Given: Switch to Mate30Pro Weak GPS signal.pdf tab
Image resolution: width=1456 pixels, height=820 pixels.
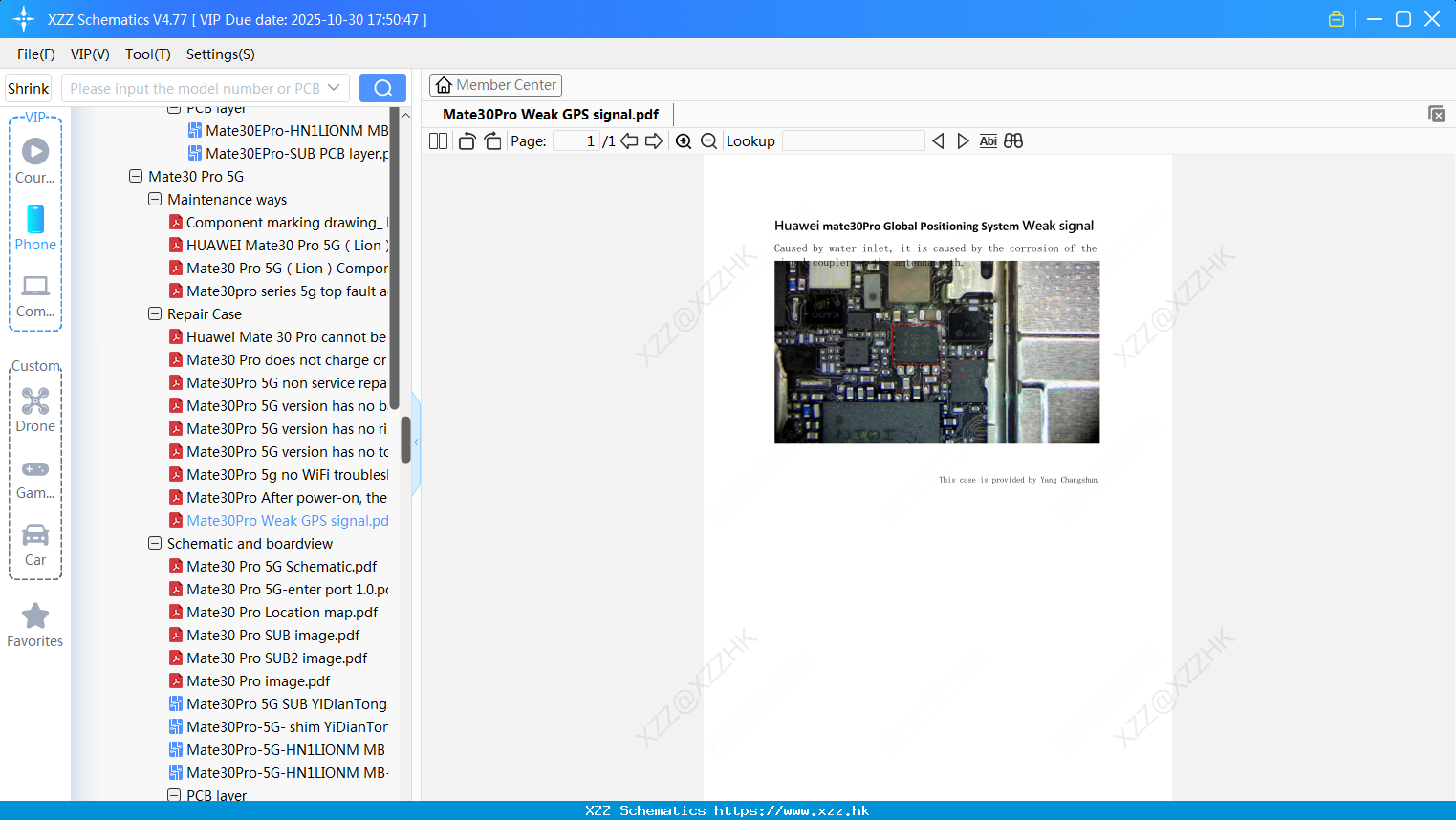Looking at the screenshot, I should tap(551, 115).
